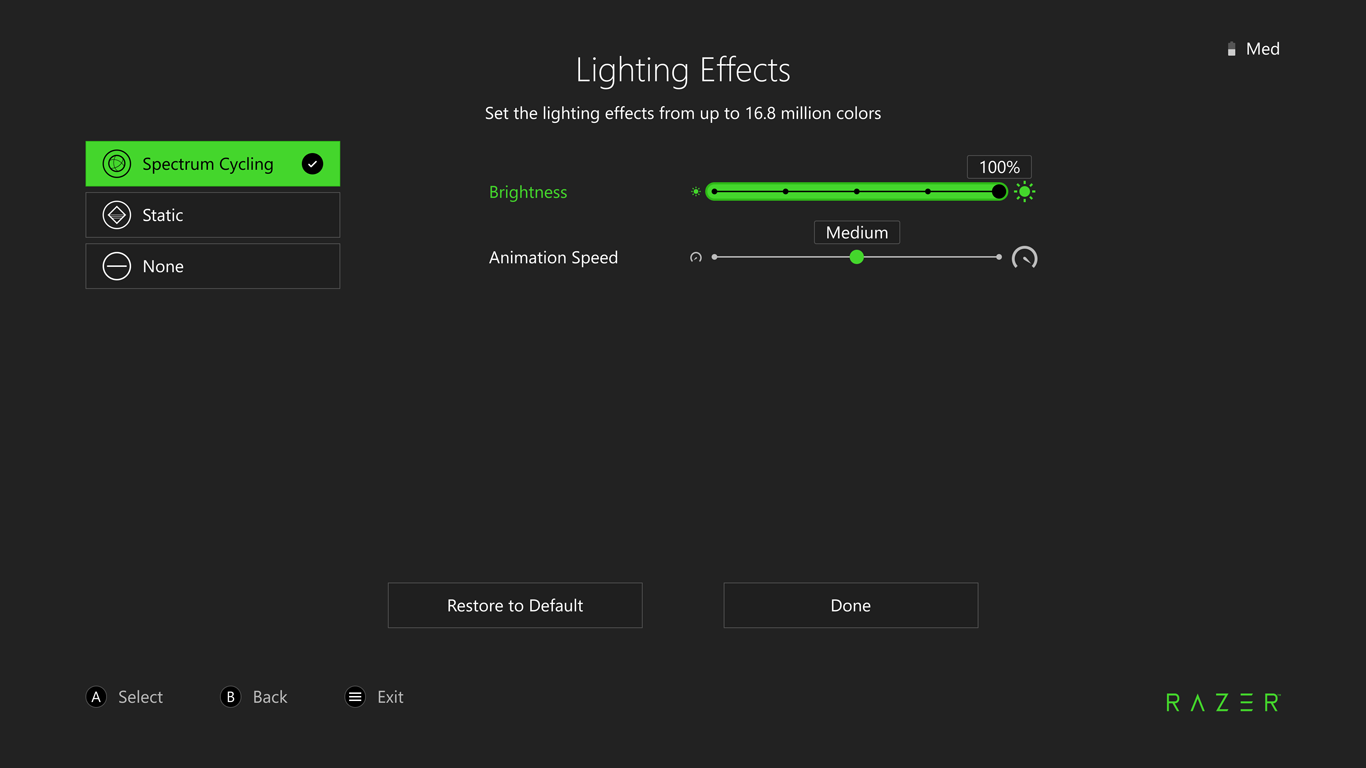This screenshot has height=768, width=1366.
Task: Click the slow speed dial icon
Action: 696,257
